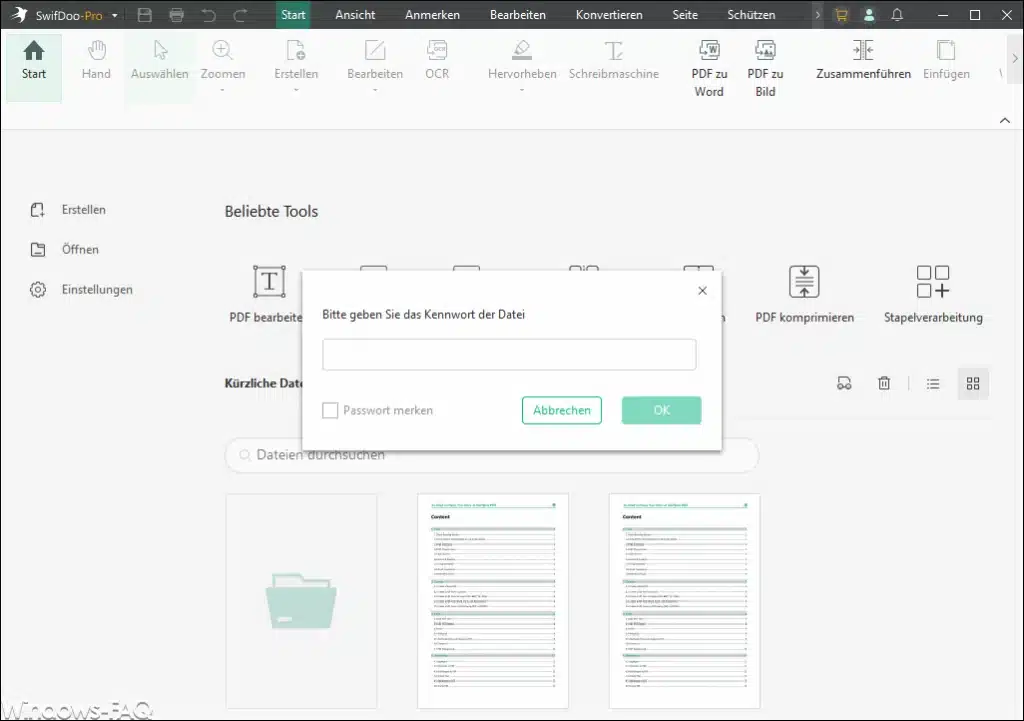Click Öffnen in the left sidebar
Image resolution: width=1024 pixels, height=721 pixels.
[x=65, y=249]
